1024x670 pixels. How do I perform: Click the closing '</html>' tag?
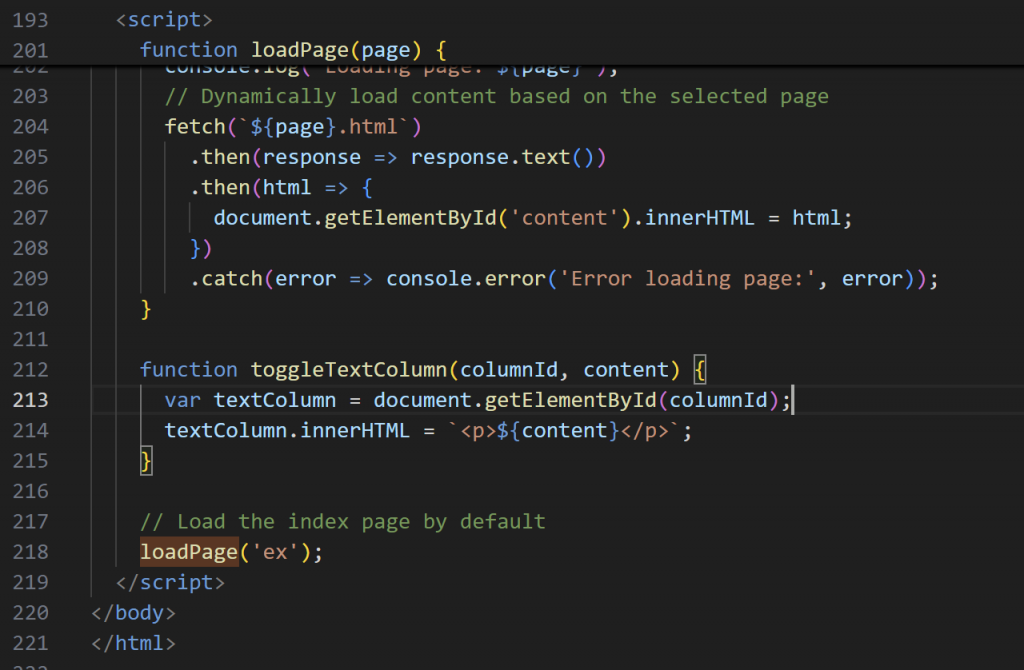[133, 643]
